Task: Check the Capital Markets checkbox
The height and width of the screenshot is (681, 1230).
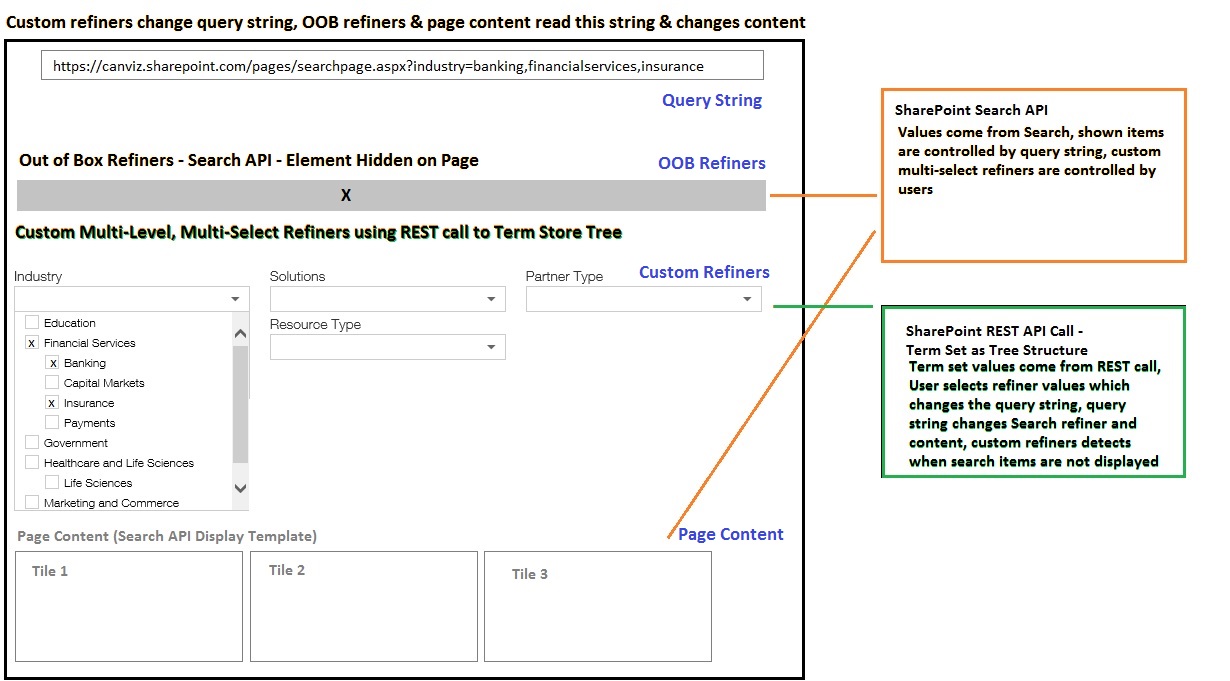Action: [53, 382]
